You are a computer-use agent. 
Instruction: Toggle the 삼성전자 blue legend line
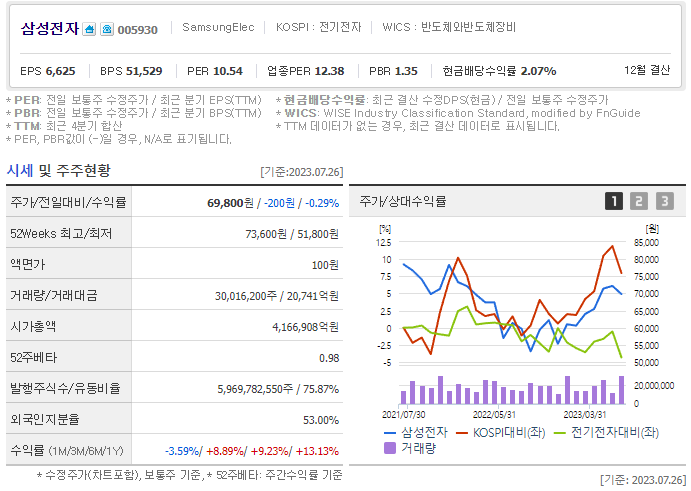[416, 432]
